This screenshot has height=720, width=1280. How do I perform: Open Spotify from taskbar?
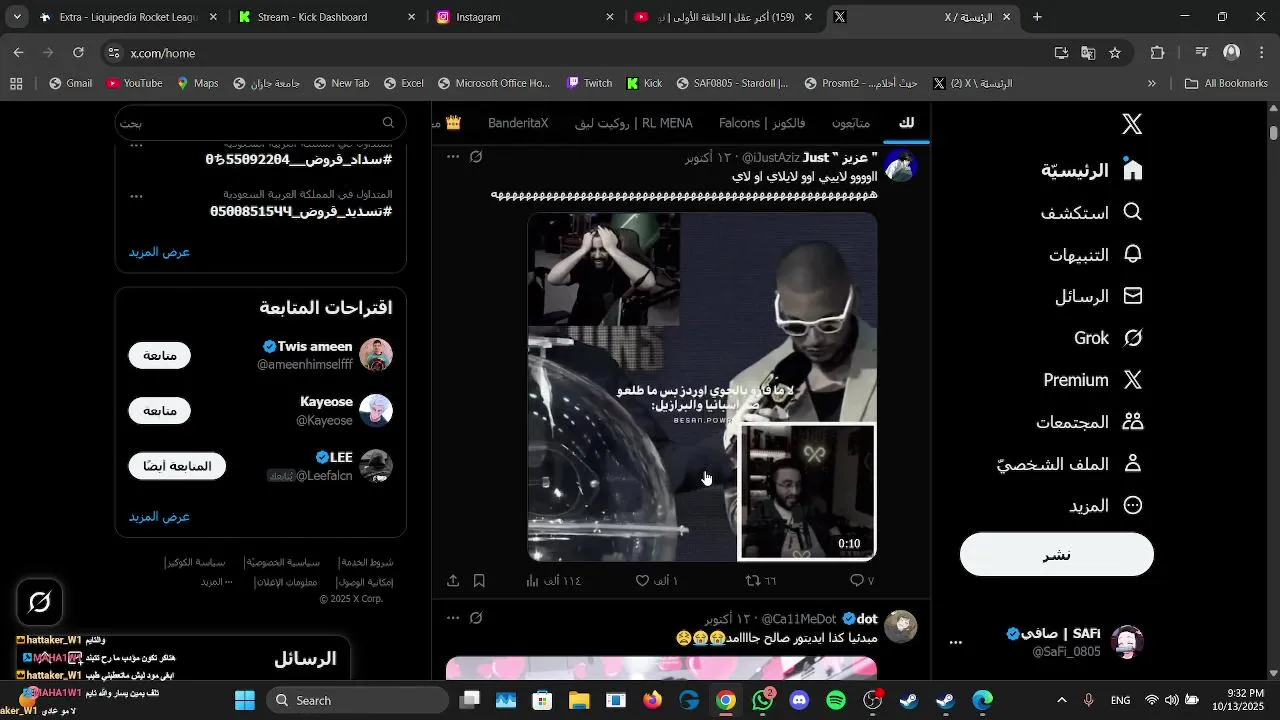point(836,700)
